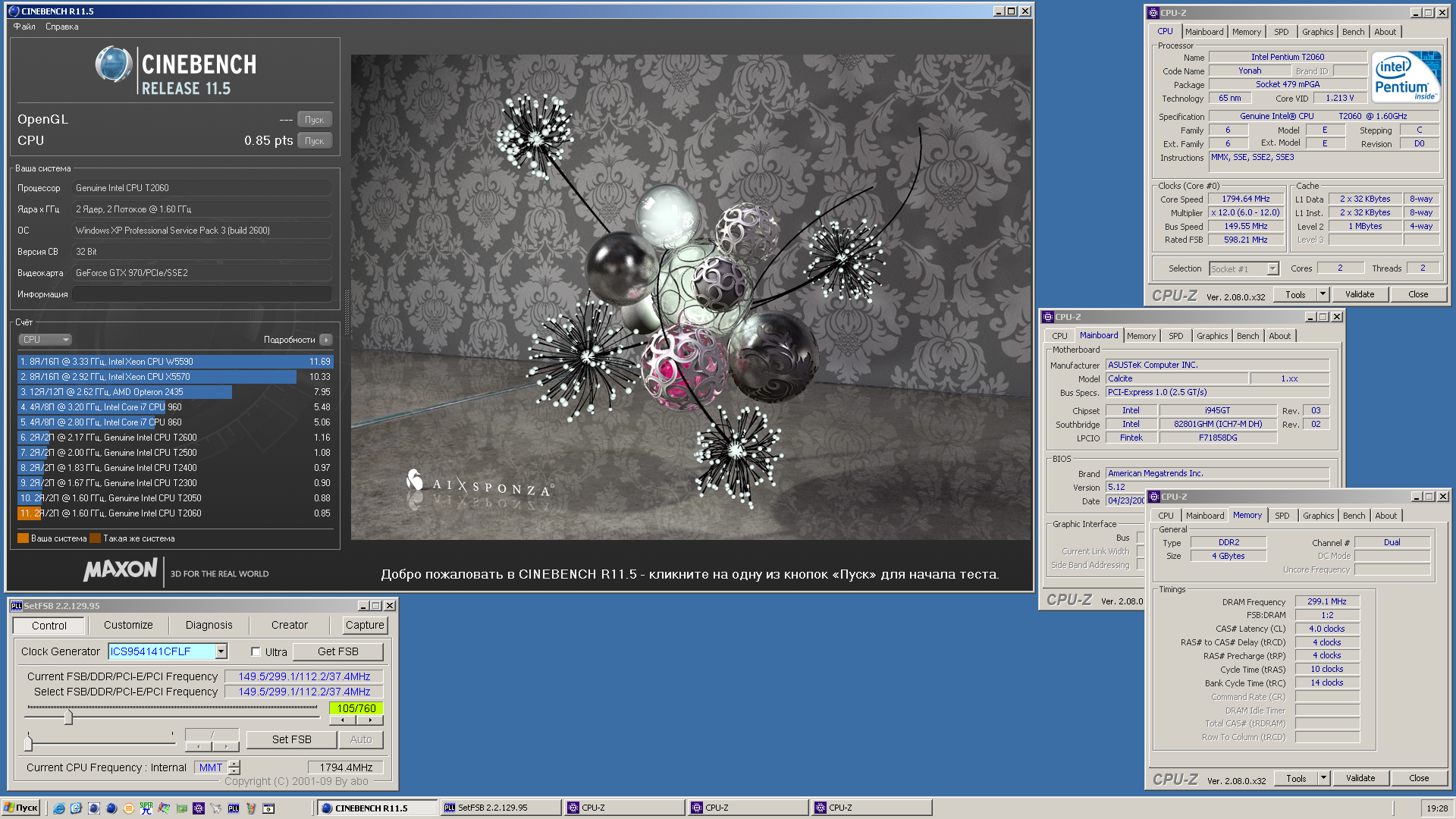Click the white arrow quick launch icon
The width and height of the screenshot is (1456, 819).
(x=216, y=808)
